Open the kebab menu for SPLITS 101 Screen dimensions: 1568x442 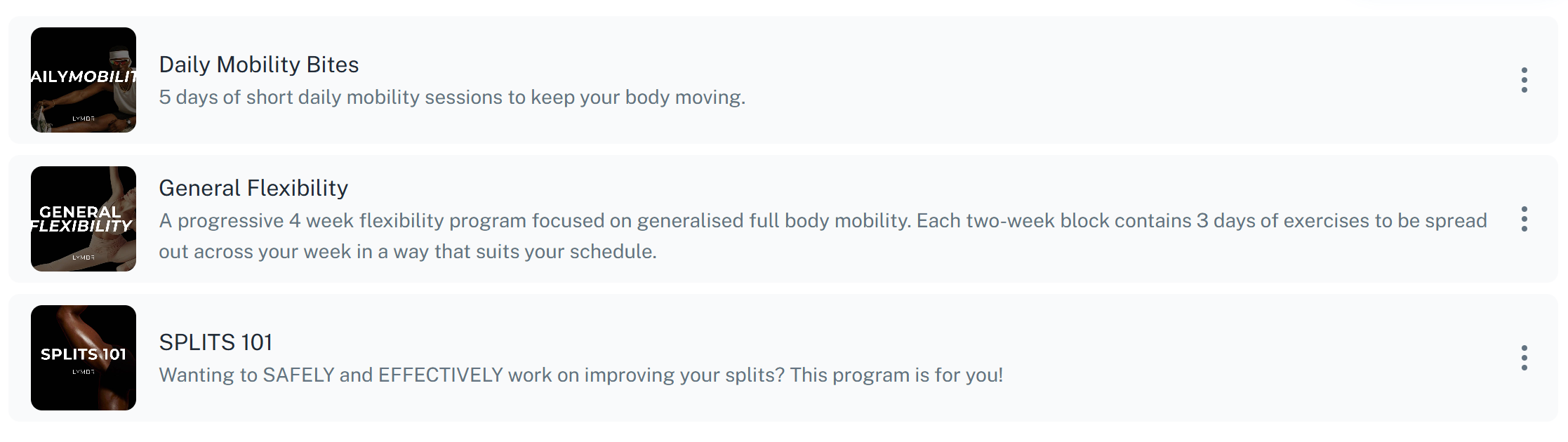point(1524,358)
